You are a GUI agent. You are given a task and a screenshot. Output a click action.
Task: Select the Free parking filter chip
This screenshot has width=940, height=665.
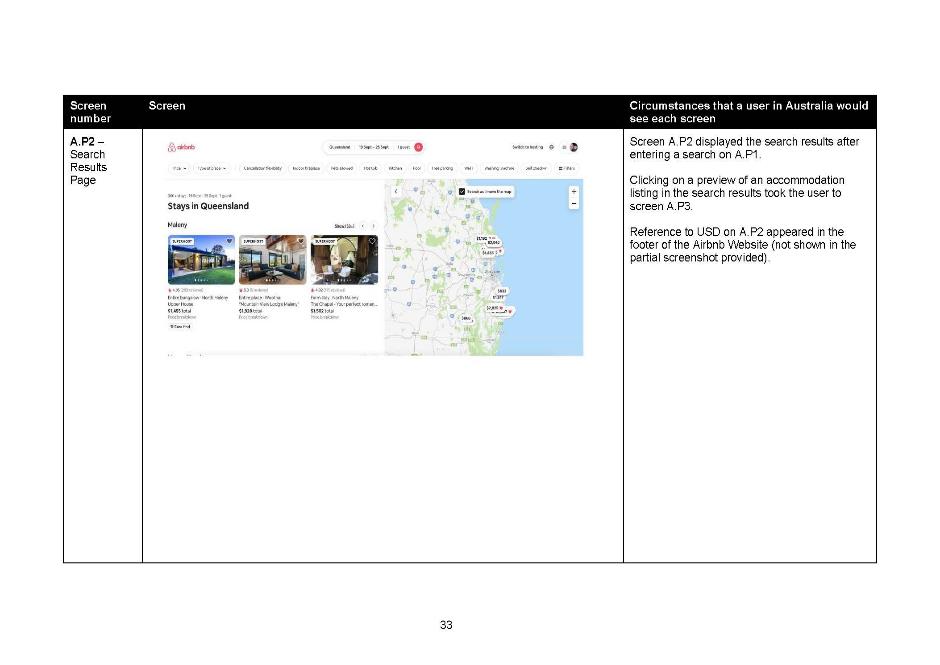pos(442,168)
